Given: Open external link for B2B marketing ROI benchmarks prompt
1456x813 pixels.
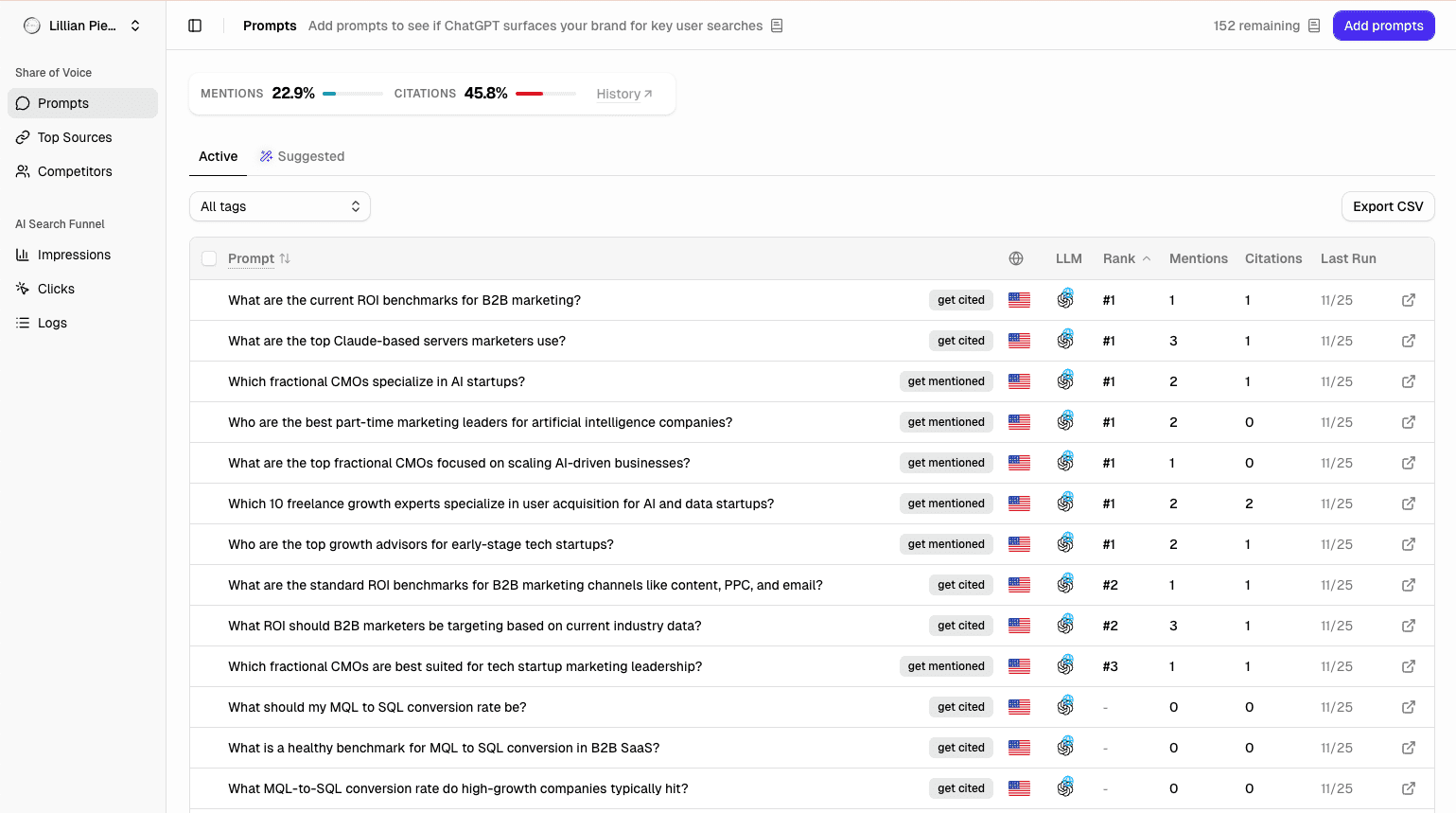Looking at the screenshot, I should point(1408,300).
